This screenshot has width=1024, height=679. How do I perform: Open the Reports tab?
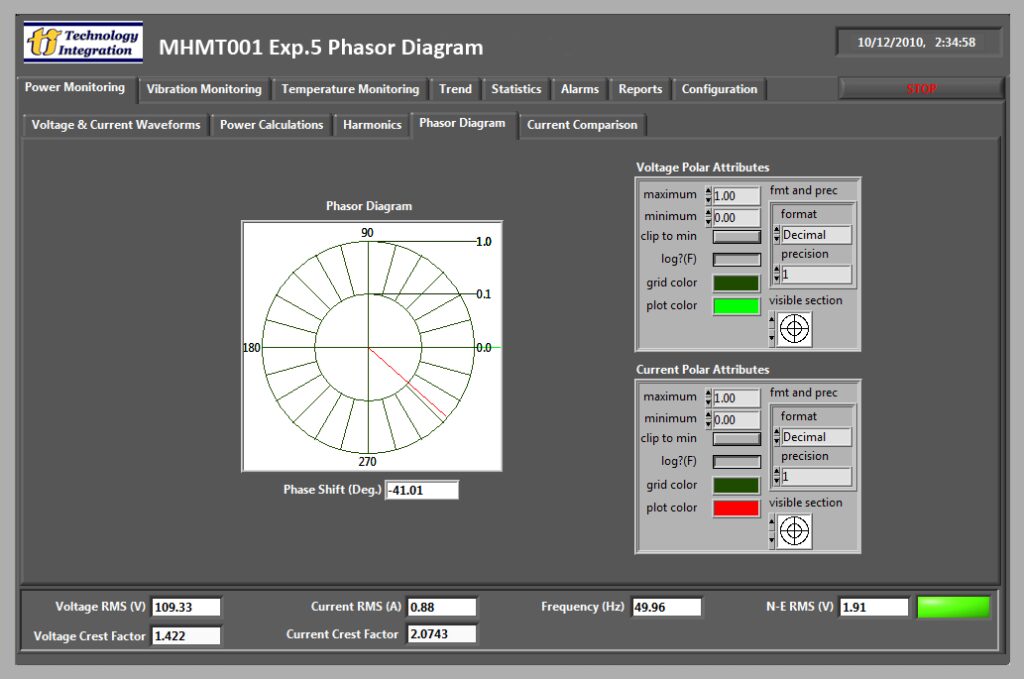point(640,89)
